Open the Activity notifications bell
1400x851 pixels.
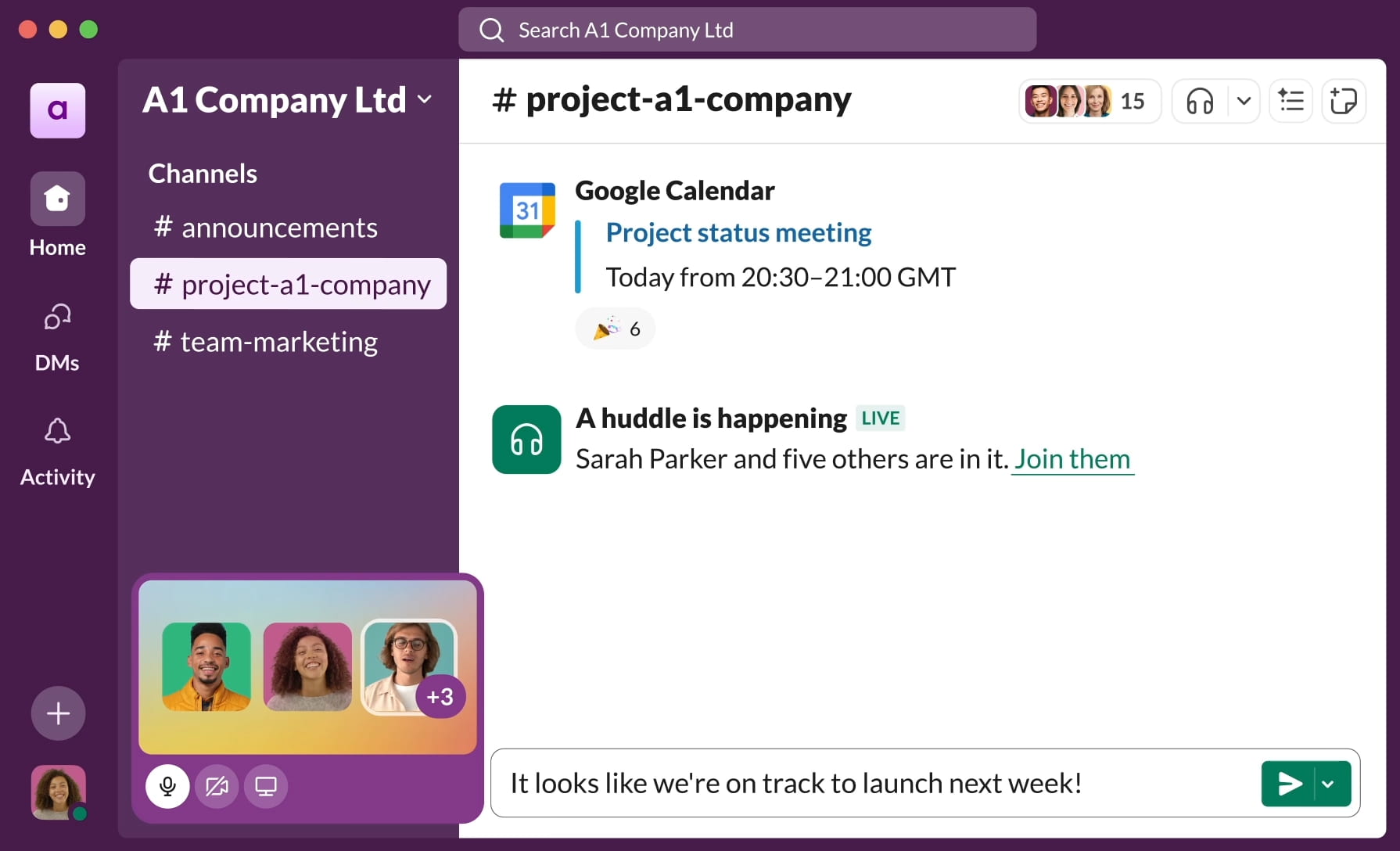coord(57,432)
